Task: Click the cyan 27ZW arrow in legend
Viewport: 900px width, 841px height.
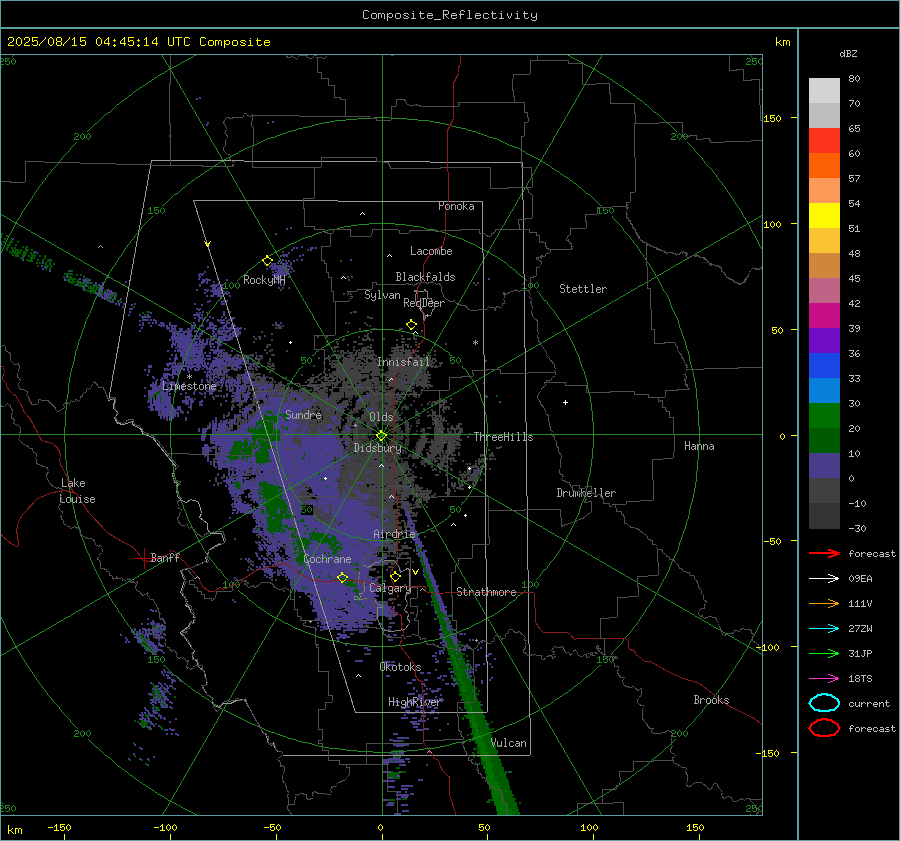Action: (x=824, y=629)
